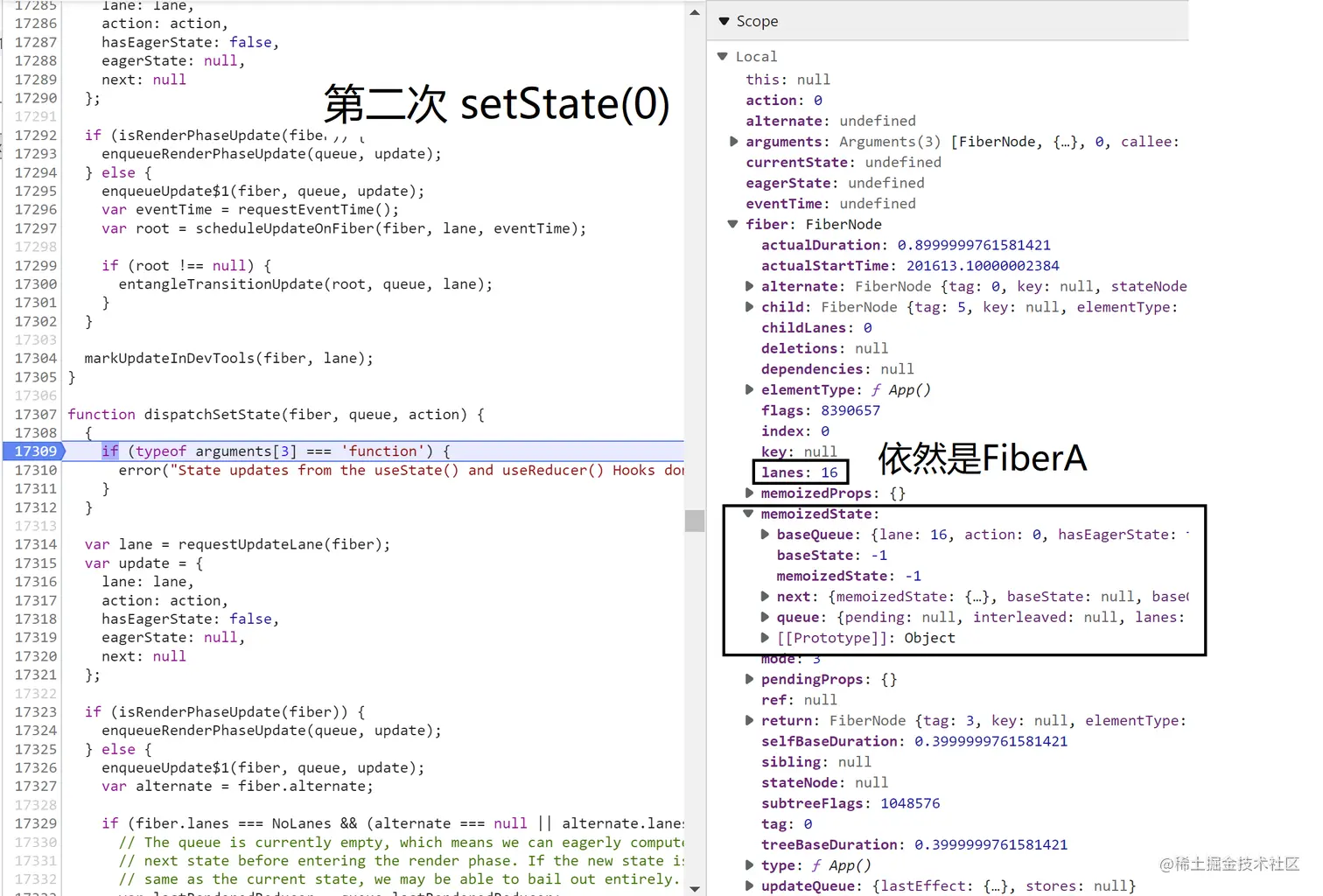Expand the arguments Arguments(3) entry
The height and width of the screenshot is (896, 1323).
[x=733, y=141]
